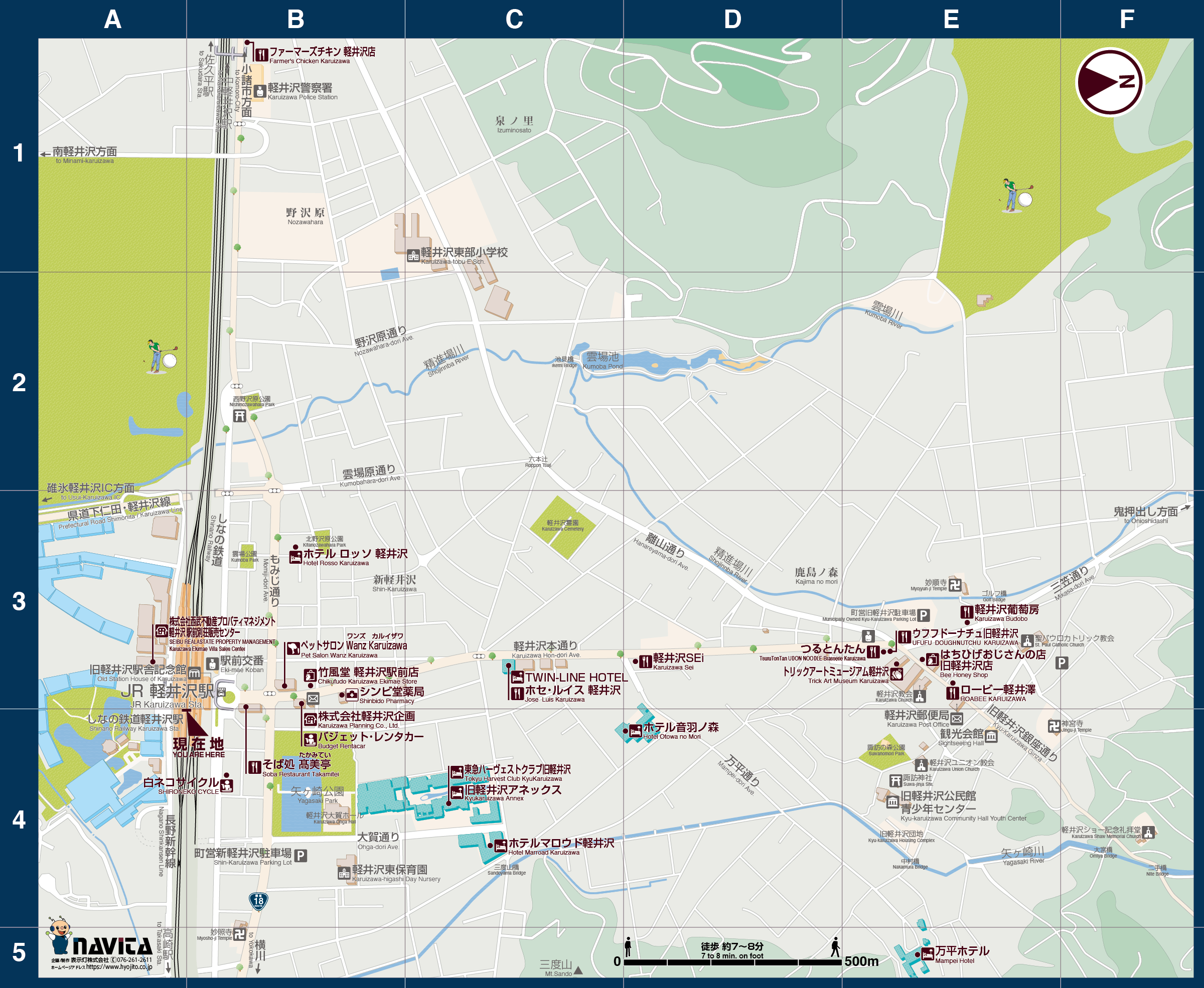The height and width of the screenshot is (988, 1204).
Task: Click Shin-Karuizawa Parking Lot P icon
Action: tap(300, 856)
